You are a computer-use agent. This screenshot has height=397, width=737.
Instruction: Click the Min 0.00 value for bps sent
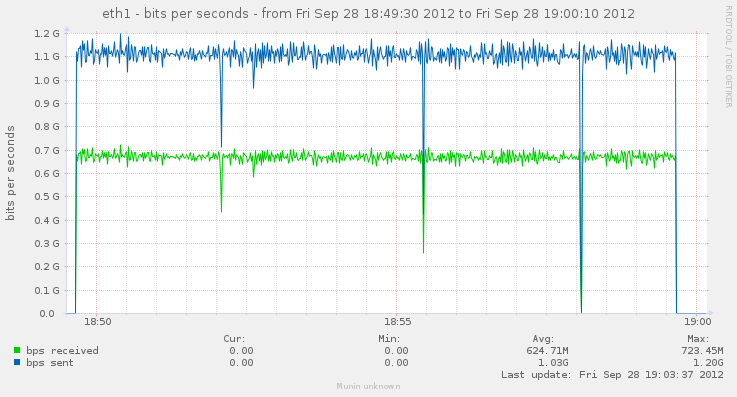396,363
